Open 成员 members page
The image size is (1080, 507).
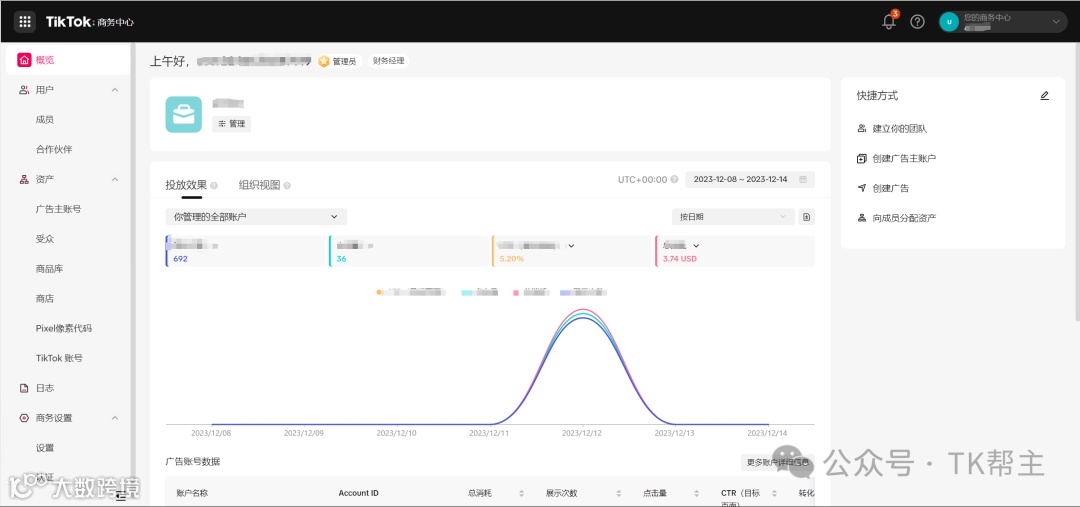pyautogui.click(x=45, y=119)
